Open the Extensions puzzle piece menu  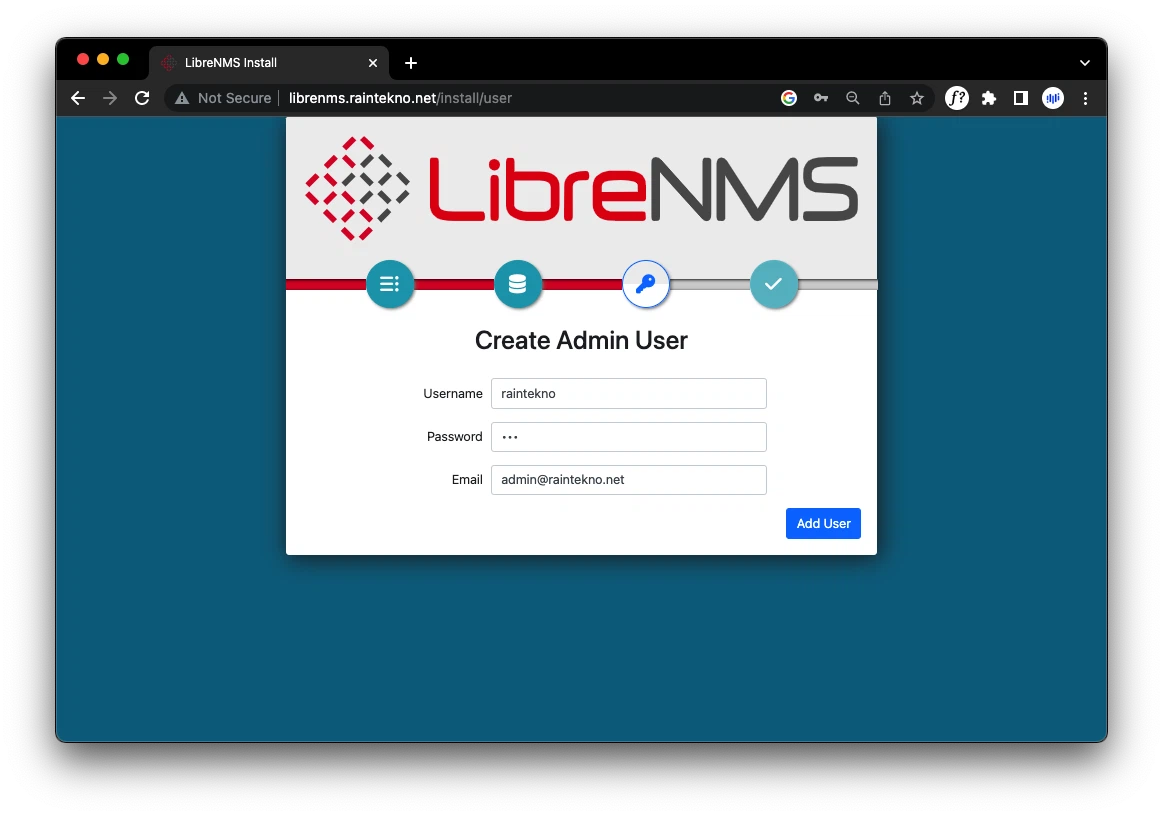point(989,98)
